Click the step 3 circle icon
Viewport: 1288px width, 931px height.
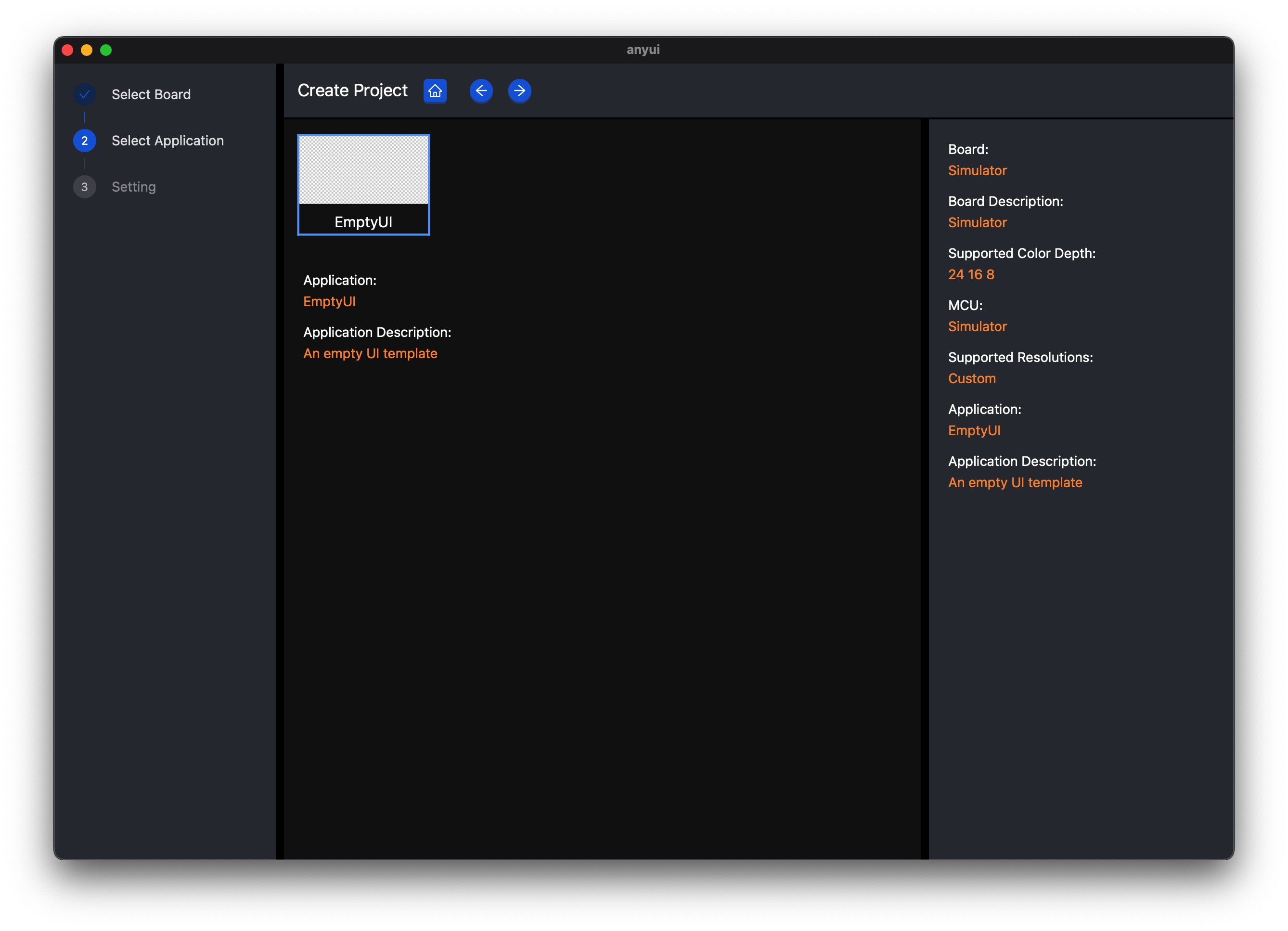click(x=85, y=187)
